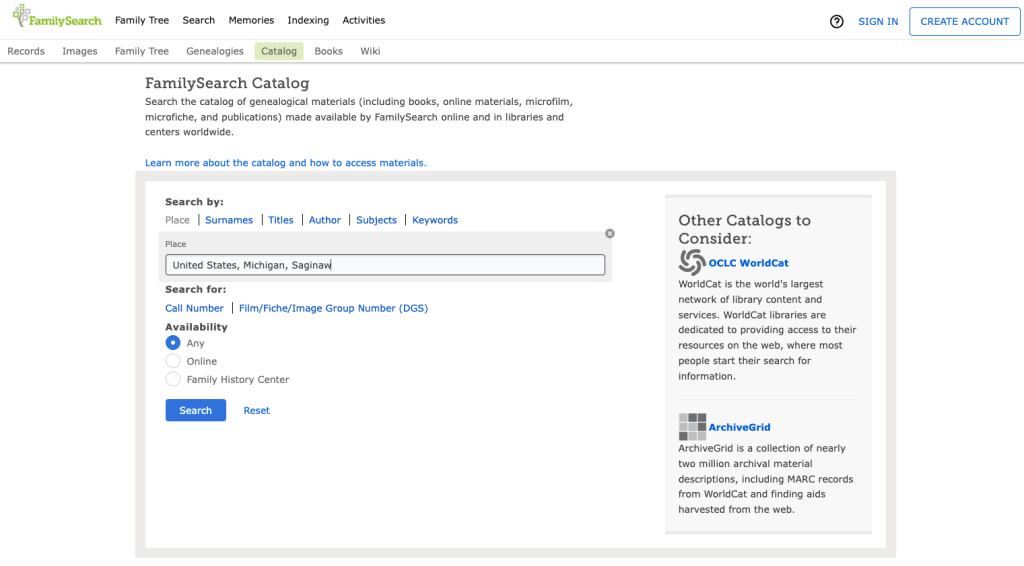Open the Learn more about catalog link
Image resolution: width=1024 pixels, height=566 pixels.
[x=285, y=163]
